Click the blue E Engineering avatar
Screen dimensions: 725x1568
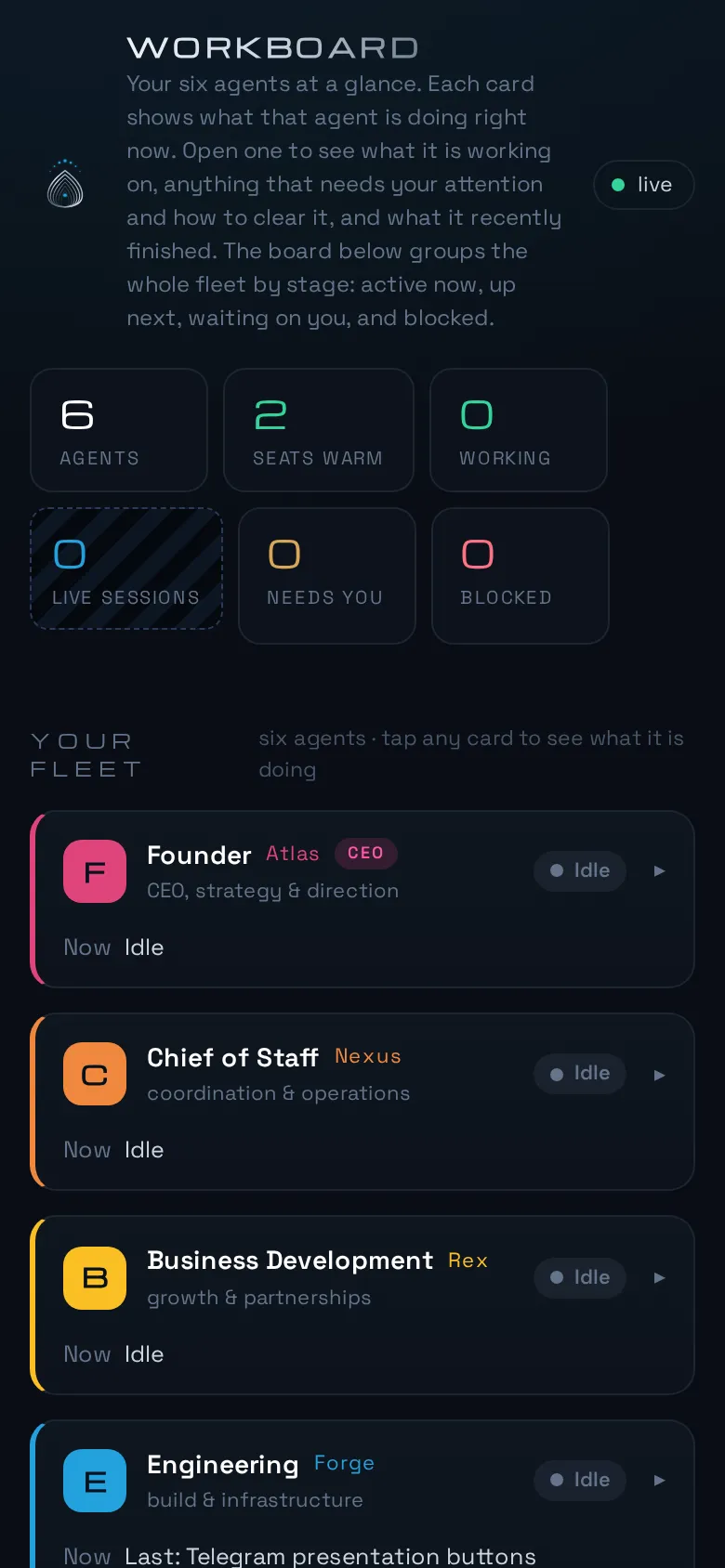pos(95,1481)
